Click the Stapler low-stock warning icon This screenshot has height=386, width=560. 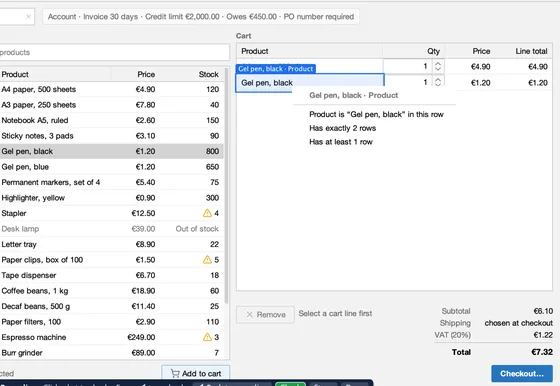tap(207, 213)
